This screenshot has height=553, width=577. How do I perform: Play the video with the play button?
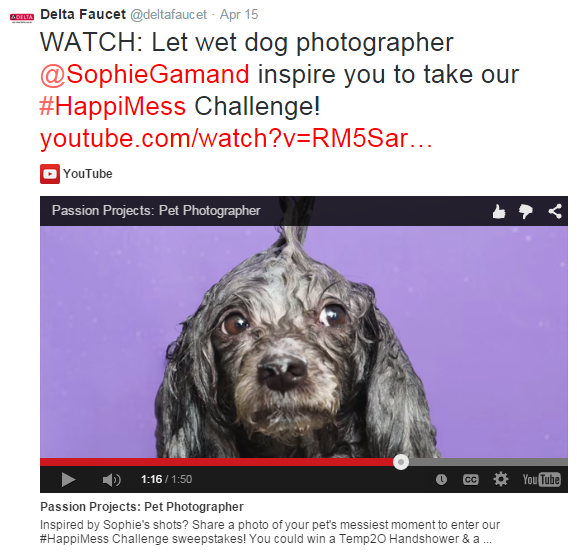[x=68, y=479]
